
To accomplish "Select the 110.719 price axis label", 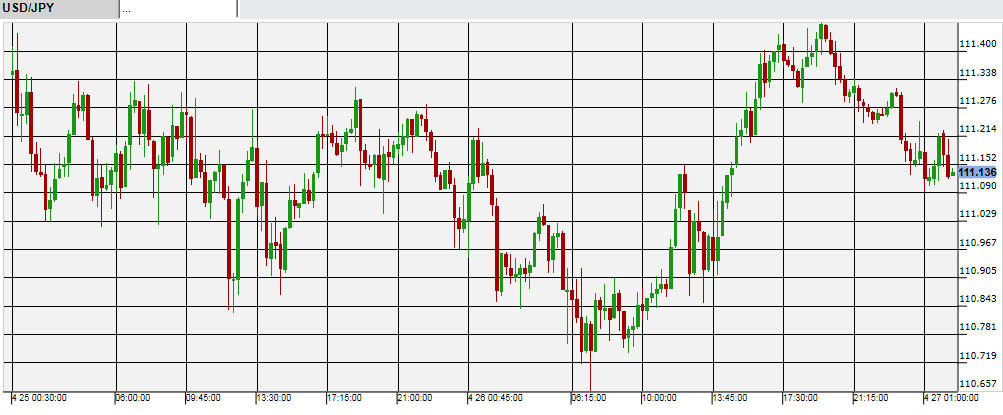I will click(x=978, y=356).
